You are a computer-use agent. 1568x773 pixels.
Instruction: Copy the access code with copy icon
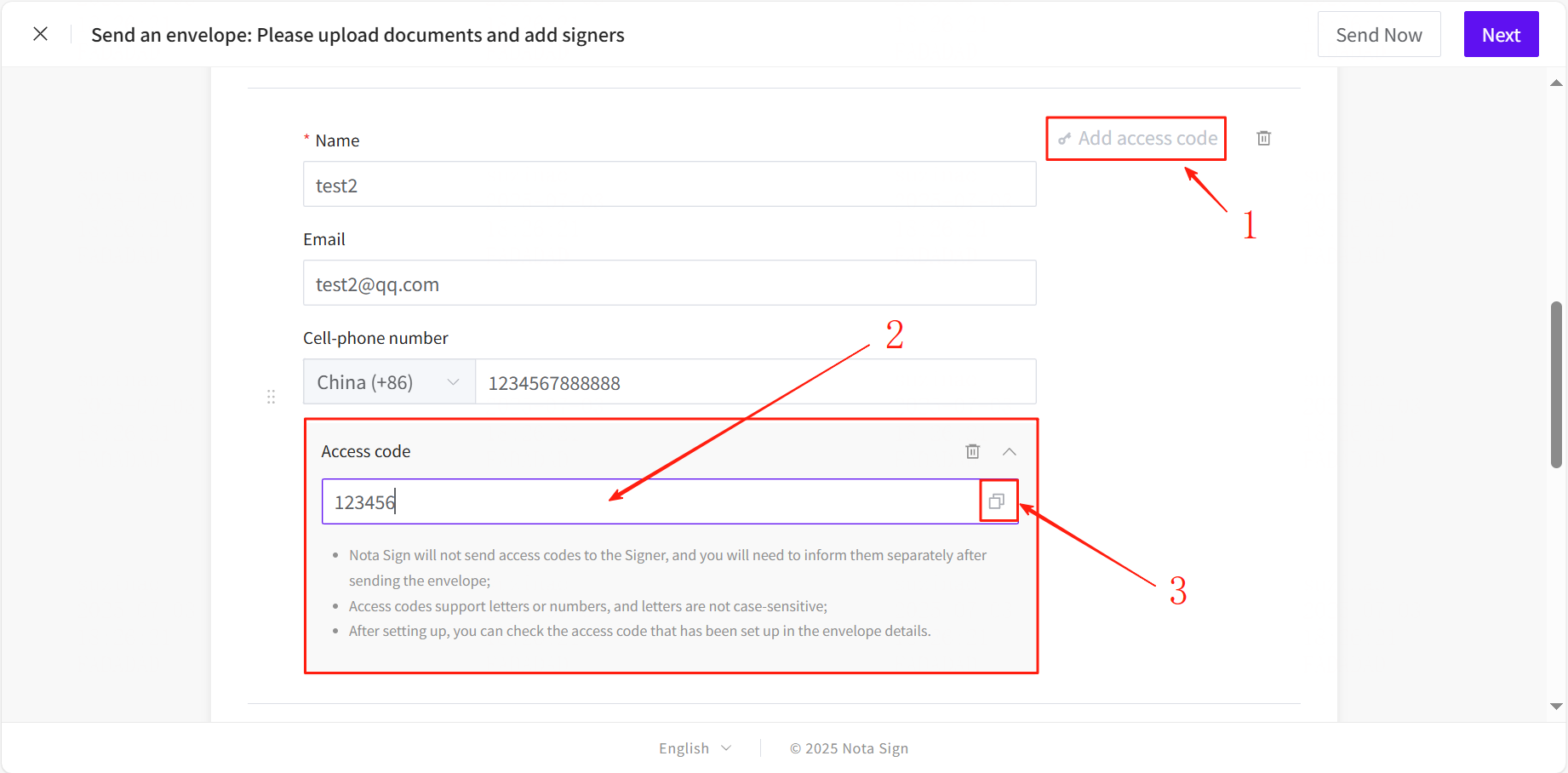997,501
